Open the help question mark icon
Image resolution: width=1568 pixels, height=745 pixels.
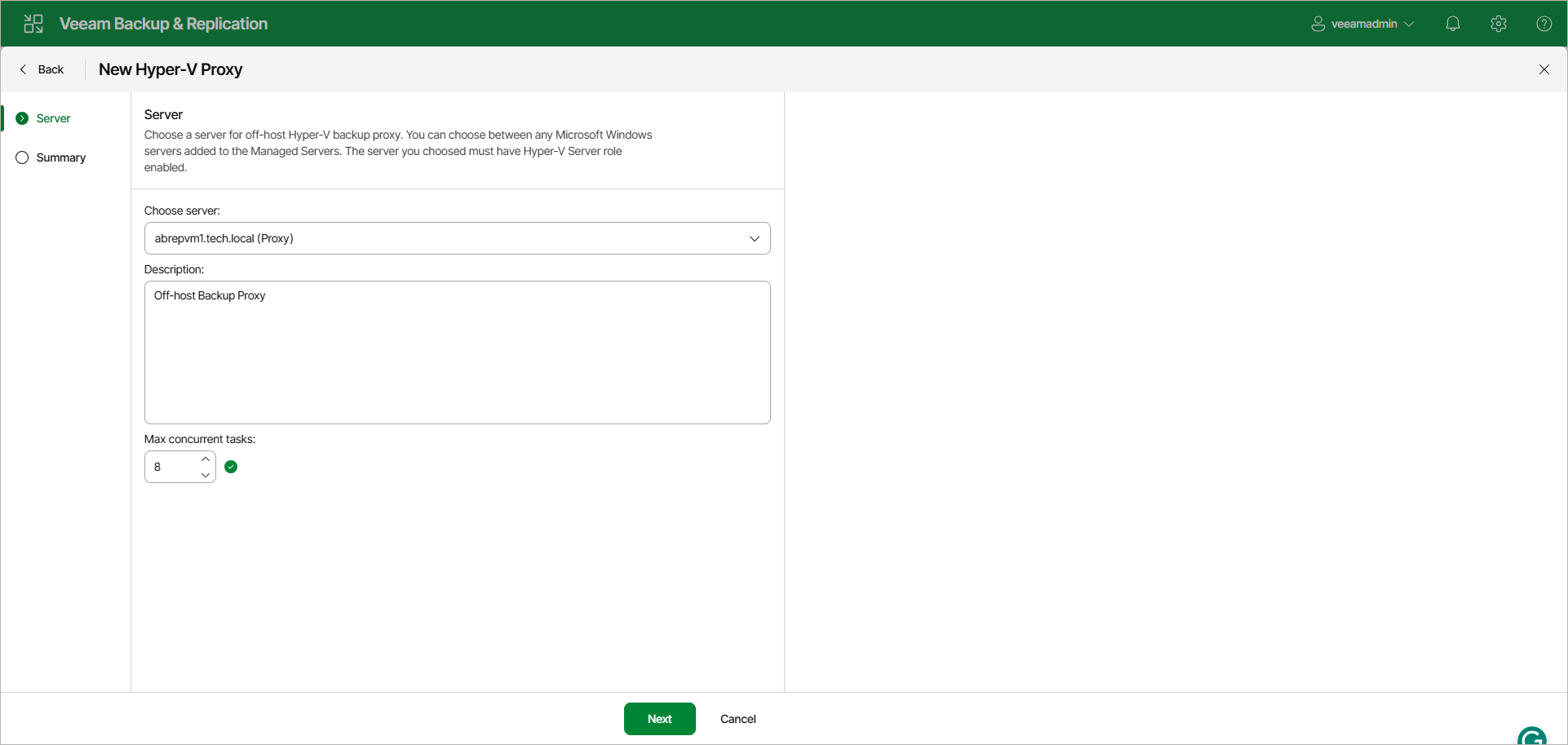coord(1544,24)
